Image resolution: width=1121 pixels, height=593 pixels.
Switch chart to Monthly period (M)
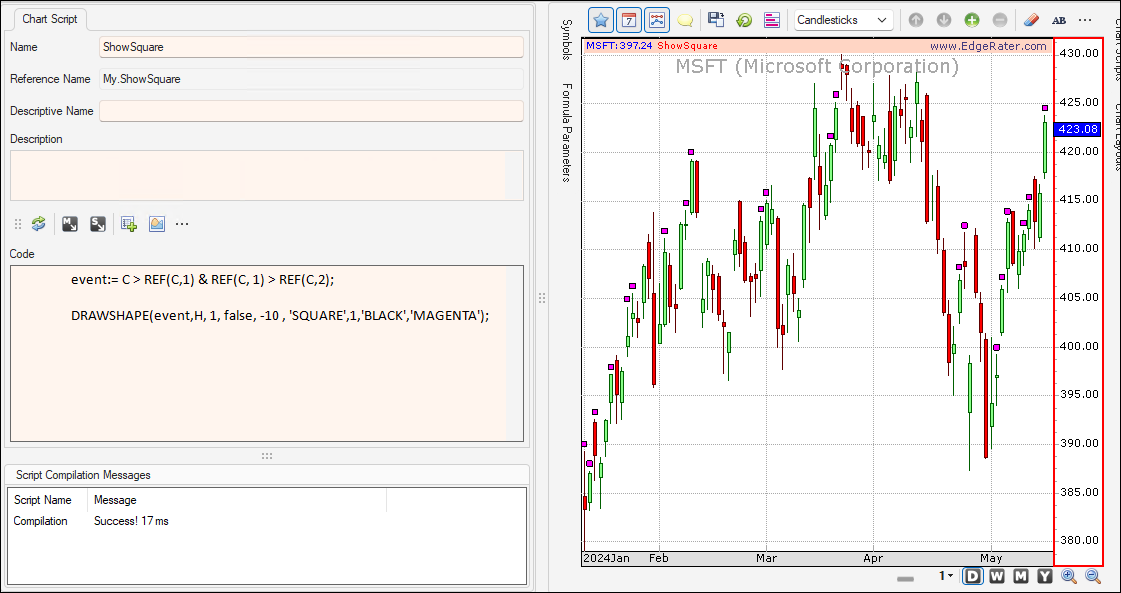click(x=1022, y=577)
